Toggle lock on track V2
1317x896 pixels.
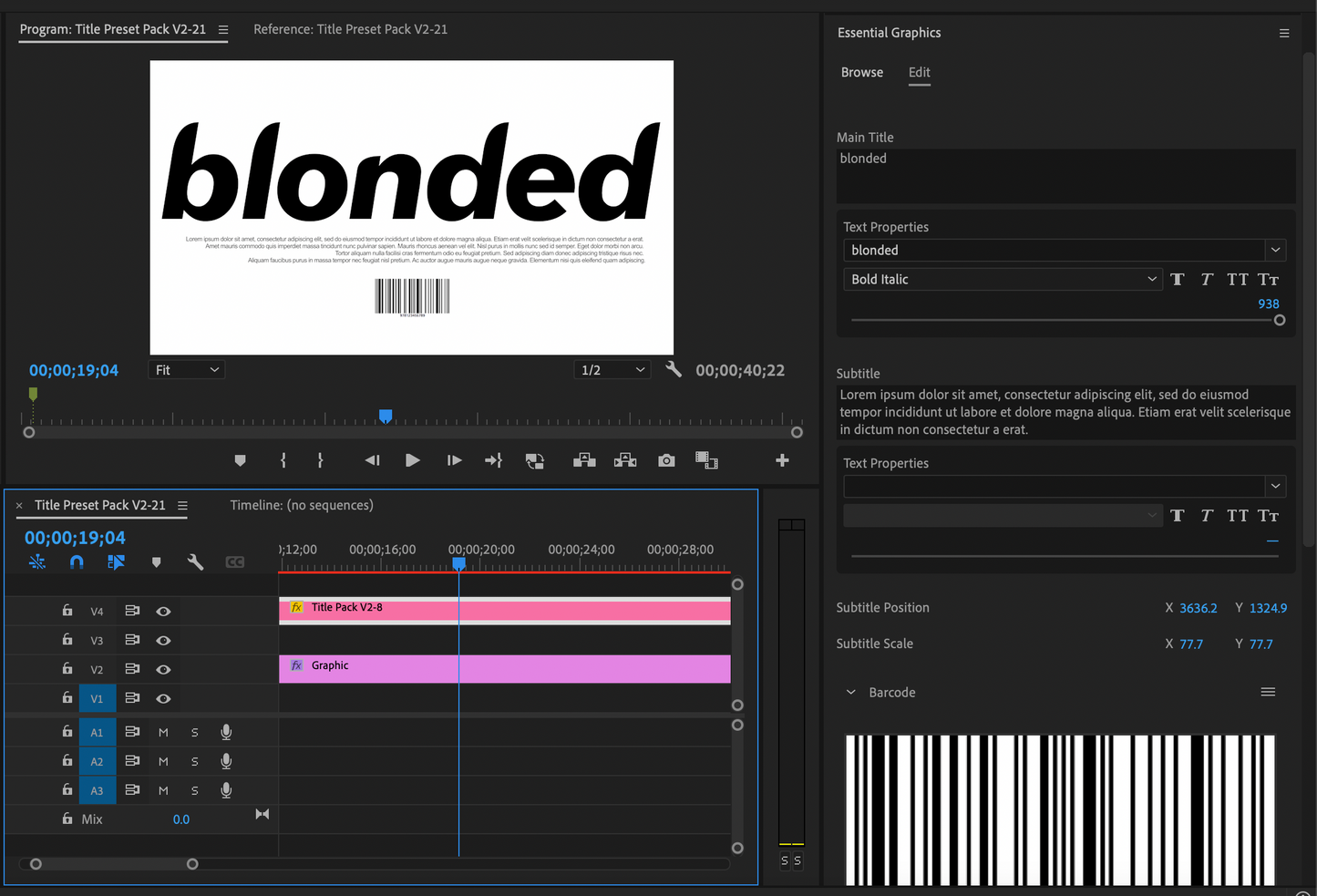[x=67, y=669]
